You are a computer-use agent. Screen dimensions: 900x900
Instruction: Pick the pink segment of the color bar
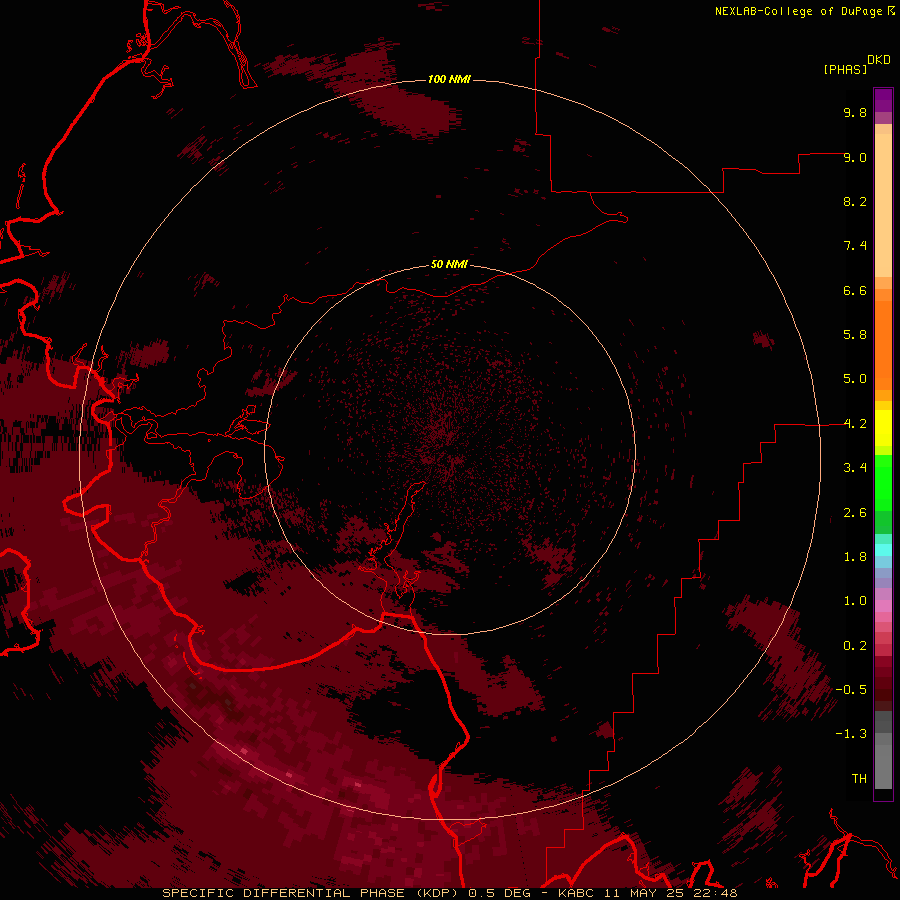pos(883,606)
